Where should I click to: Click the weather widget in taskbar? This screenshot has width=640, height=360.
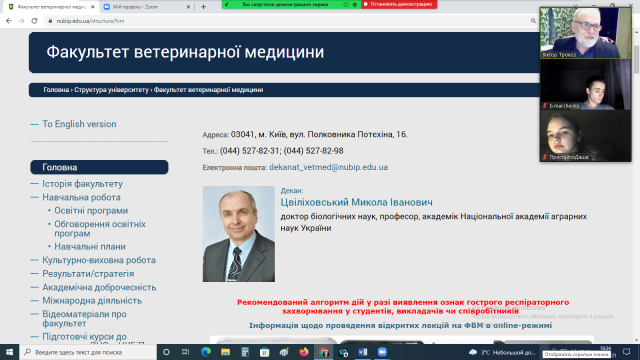tap(502, 352)
